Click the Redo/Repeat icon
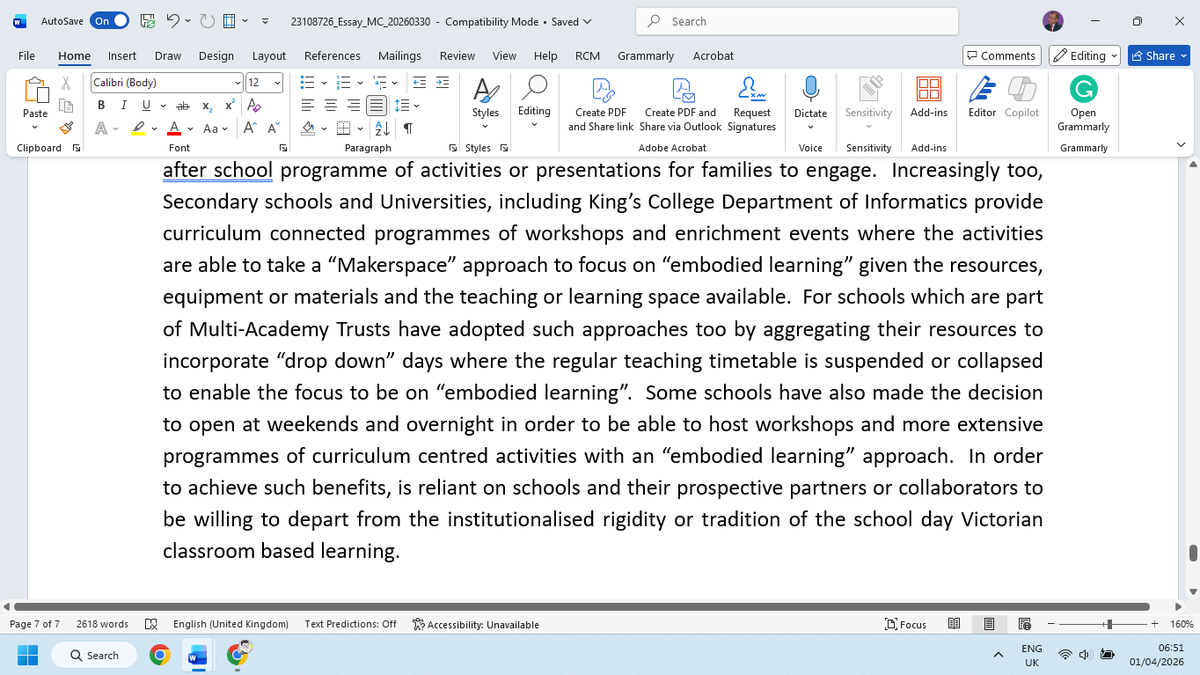 coord(207,21)
